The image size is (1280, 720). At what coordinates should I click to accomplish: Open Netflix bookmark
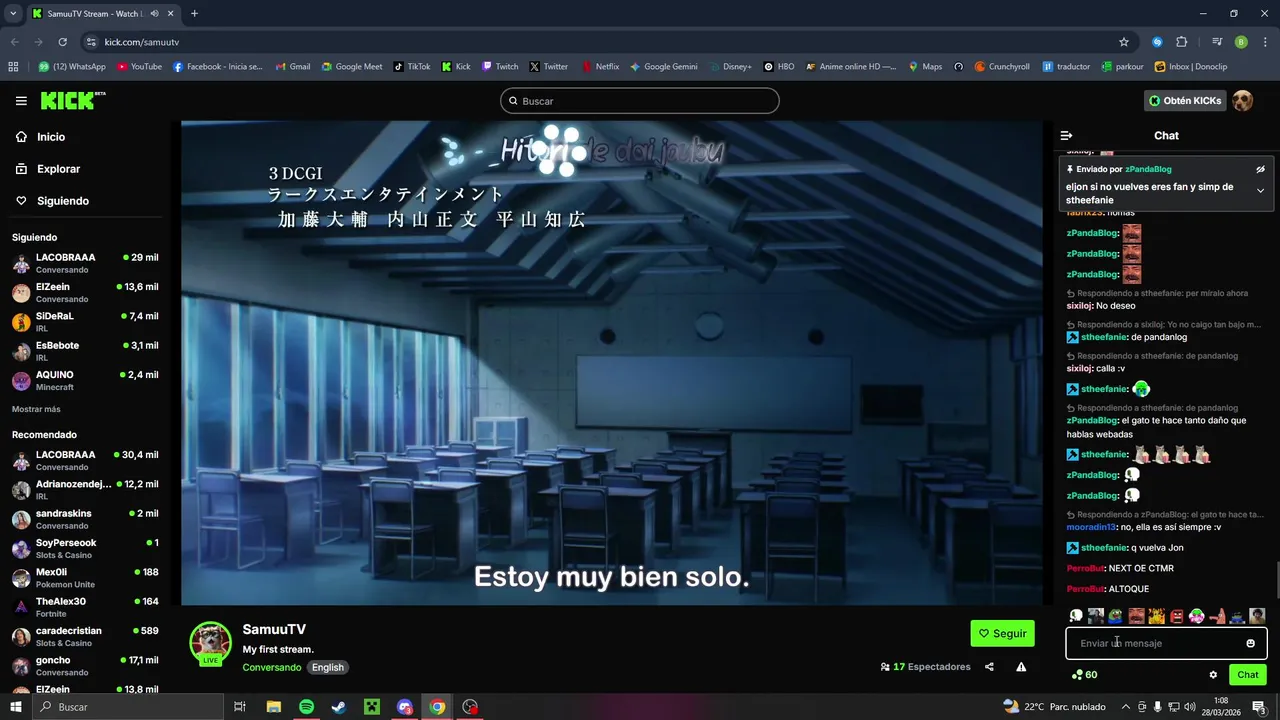point(600,67)
